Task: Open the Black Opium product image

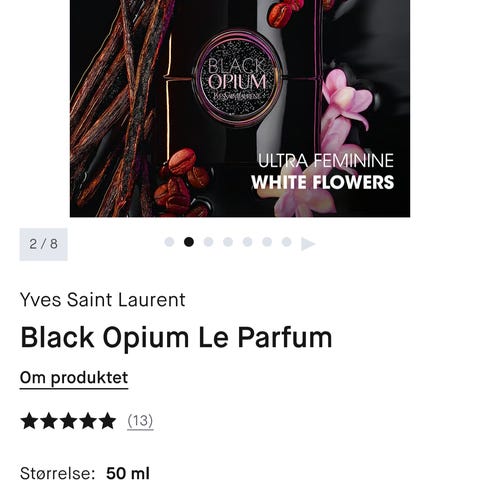Action: pyautogui.click(x=240, y=108)
